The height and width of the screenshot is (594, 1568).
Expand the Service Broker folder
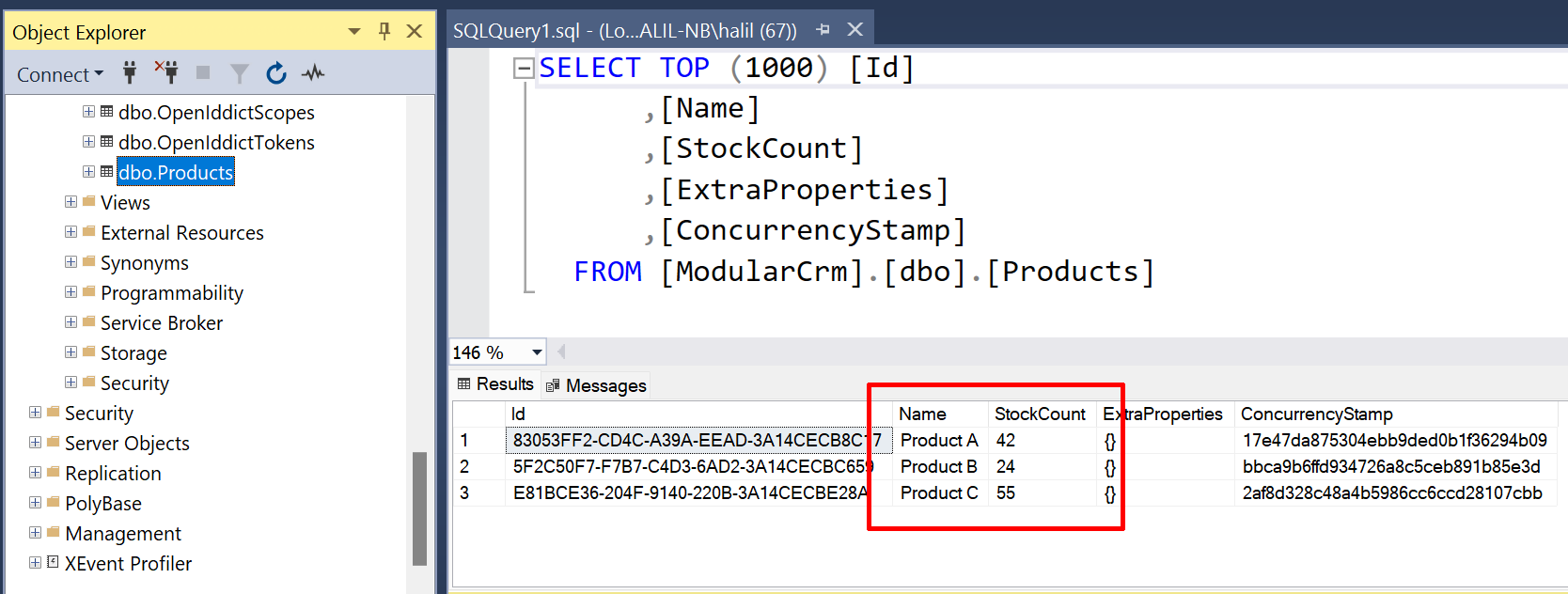[x=71, y=322]
